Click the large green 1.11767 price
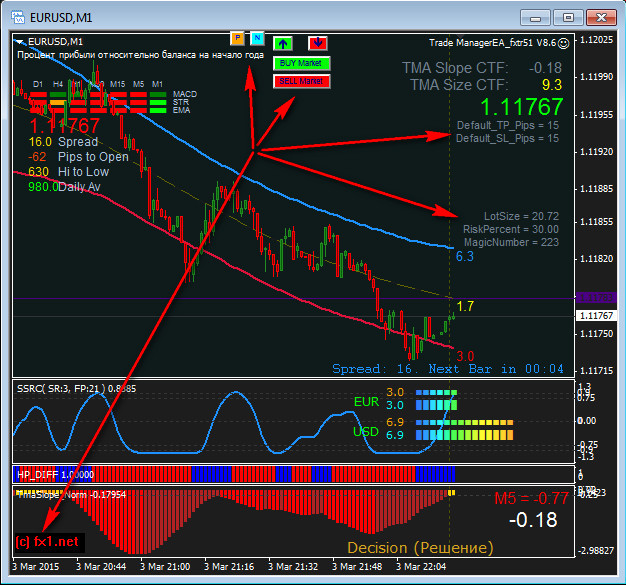The image size is (626, 585). tap(521, 107)
